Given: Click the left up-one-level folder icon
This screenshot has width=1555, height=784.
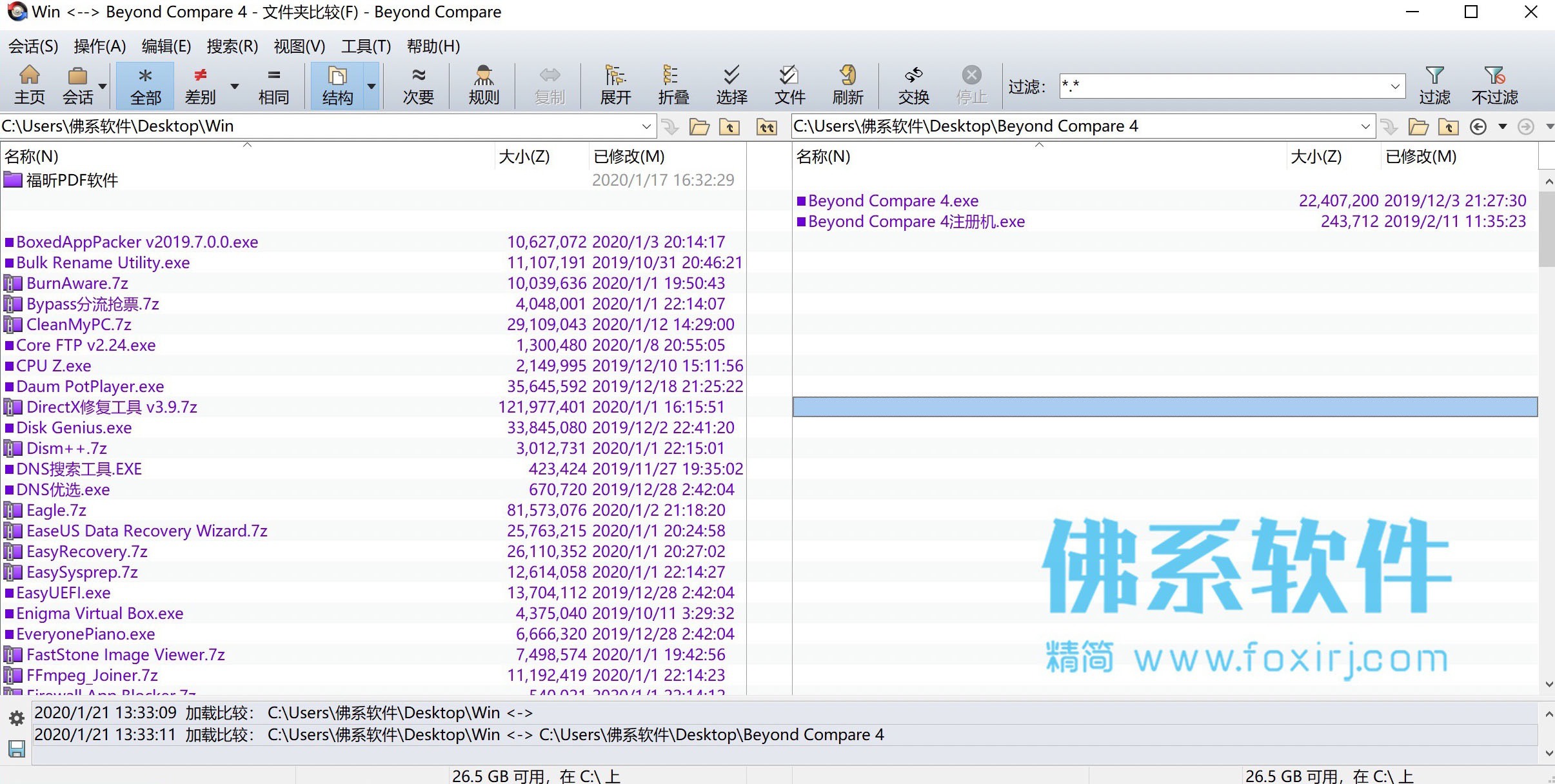Looking at the screenshot, I should click(729, 127).
